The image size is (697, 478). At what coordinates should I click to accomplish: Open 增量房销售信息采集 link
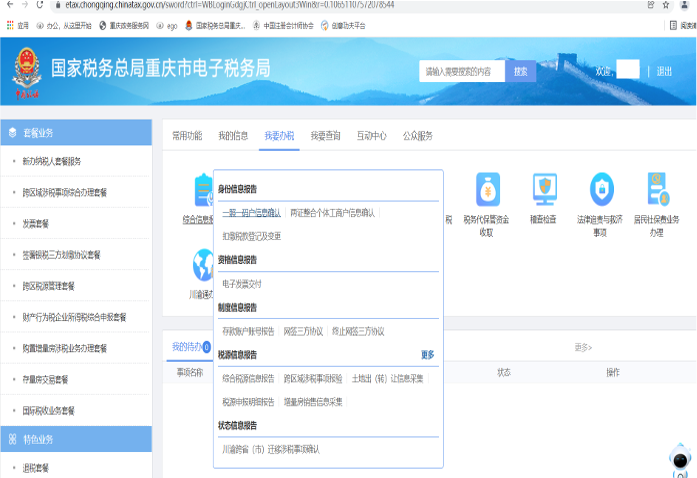click(x=313, y=402)
